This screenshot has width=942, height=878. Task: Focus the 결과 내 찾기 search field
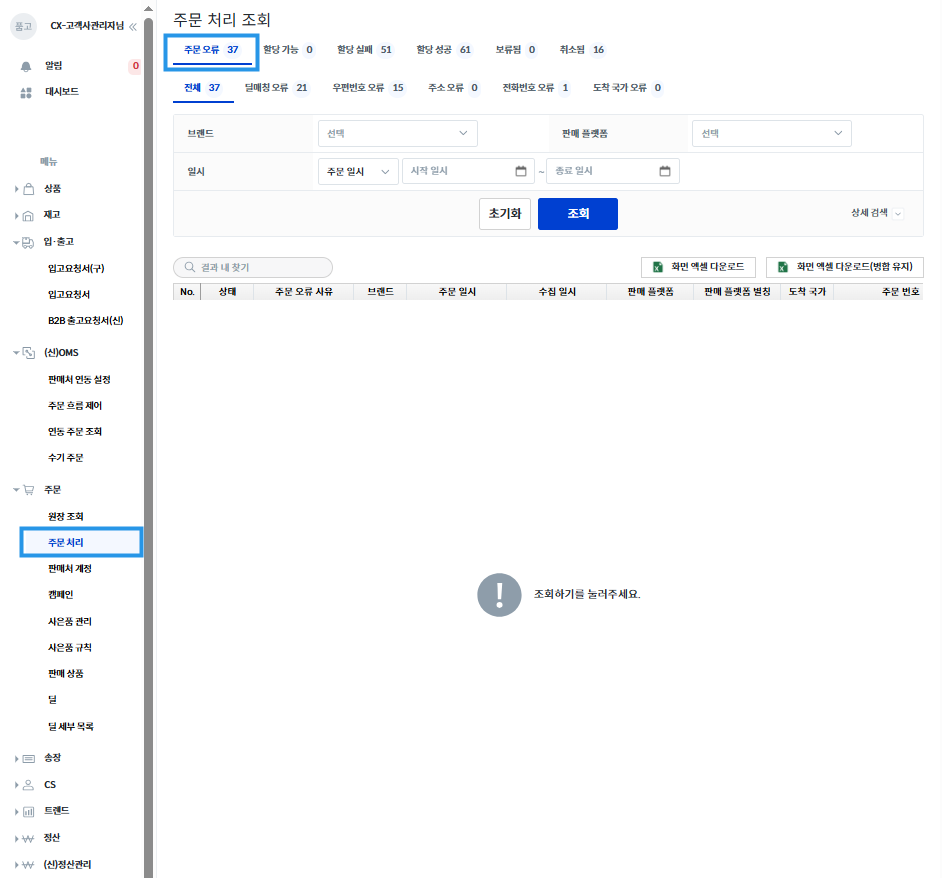253,267
